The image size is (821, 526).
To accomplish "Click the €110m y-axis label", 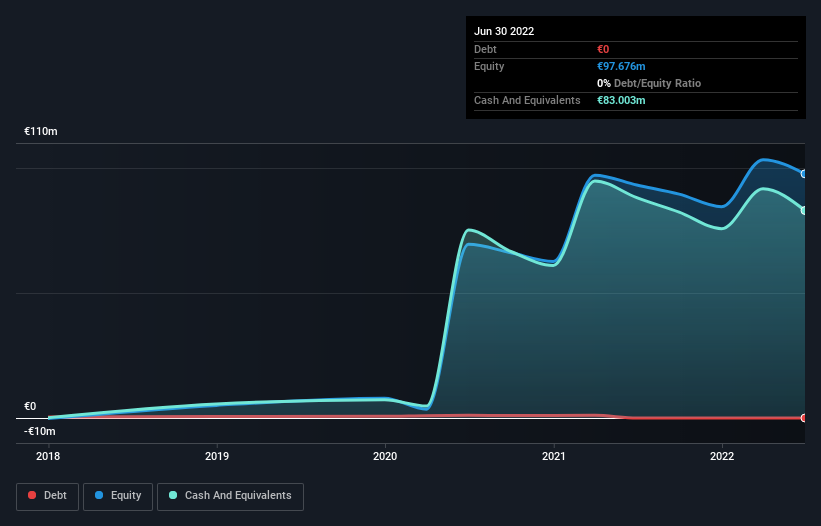I will 40,131.
